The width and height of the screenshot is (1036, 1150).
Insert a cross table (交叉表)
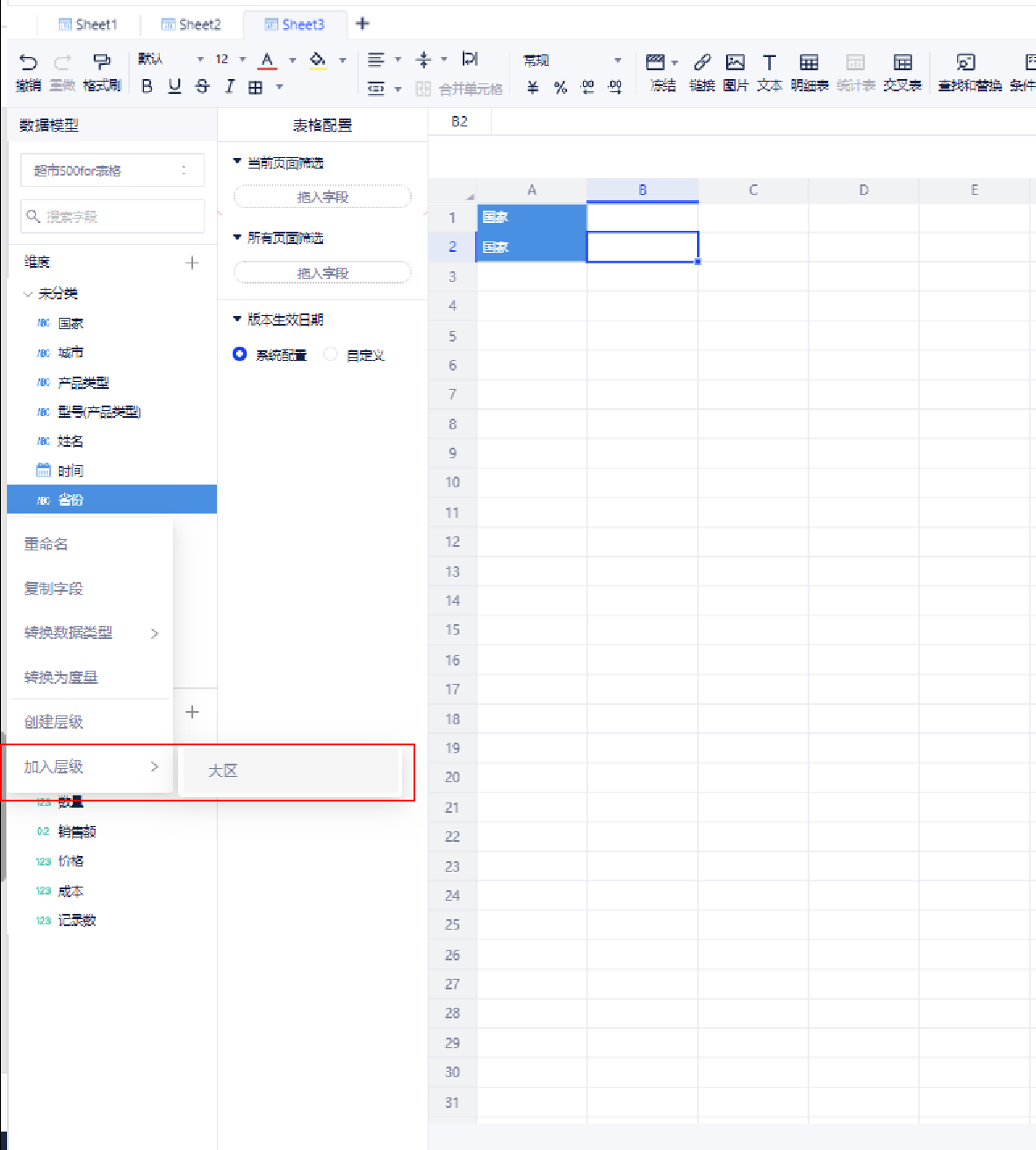coord(902,62)
